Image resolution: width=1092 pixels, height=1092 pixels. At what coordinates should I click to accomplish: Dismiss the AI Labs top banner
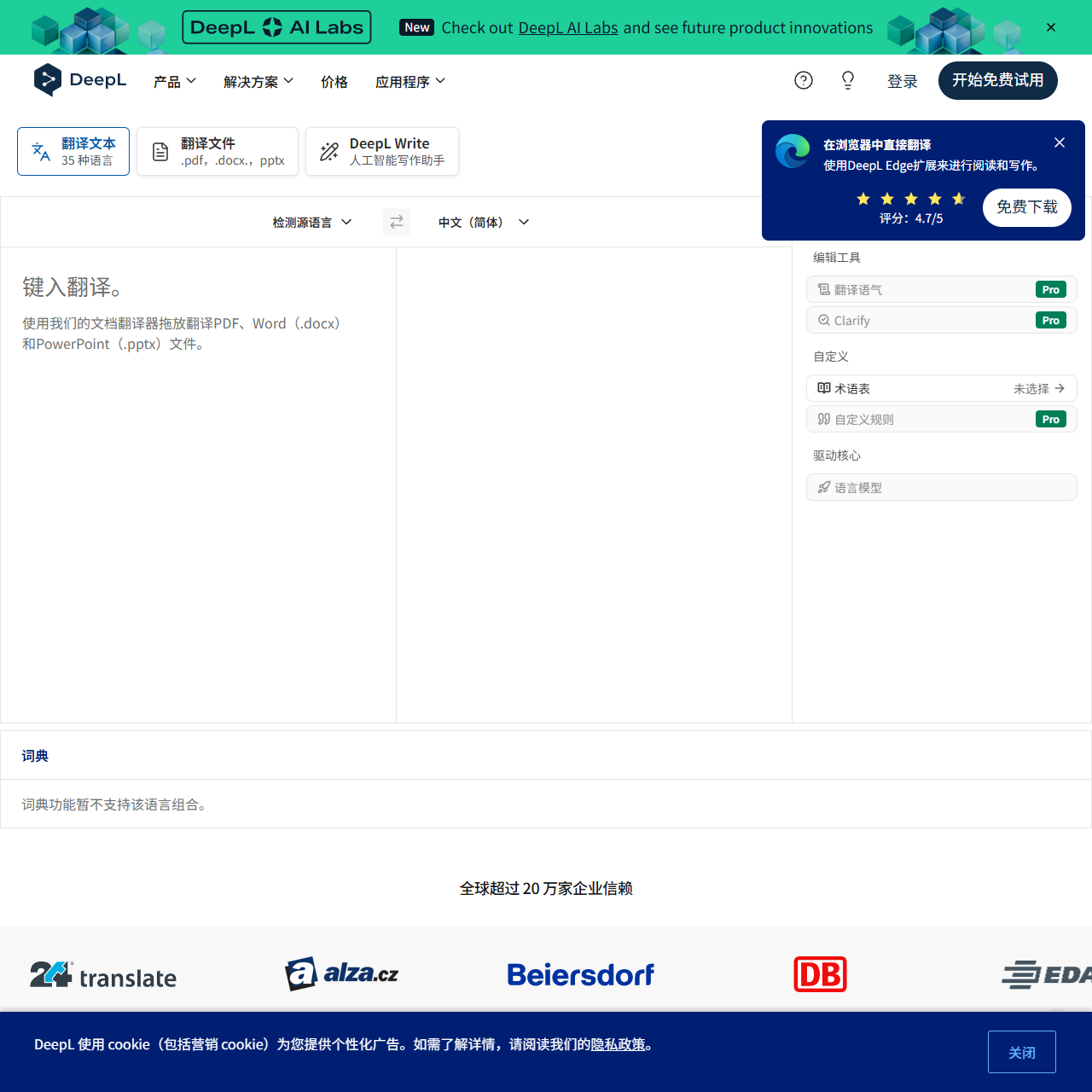(1051, 27)
